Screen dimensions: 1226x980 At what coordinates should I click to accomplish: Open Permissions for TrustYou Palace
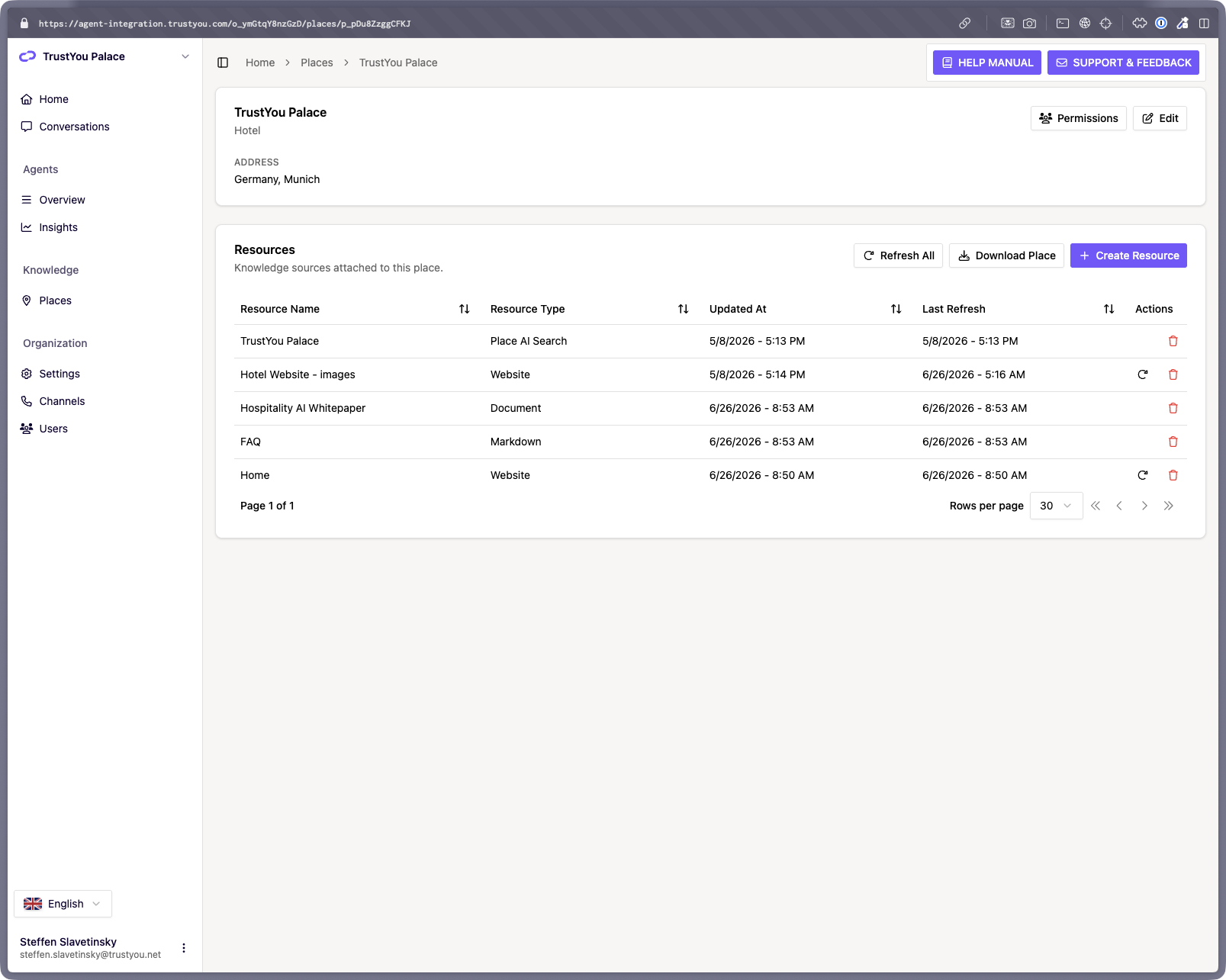tap(1078, 118)
